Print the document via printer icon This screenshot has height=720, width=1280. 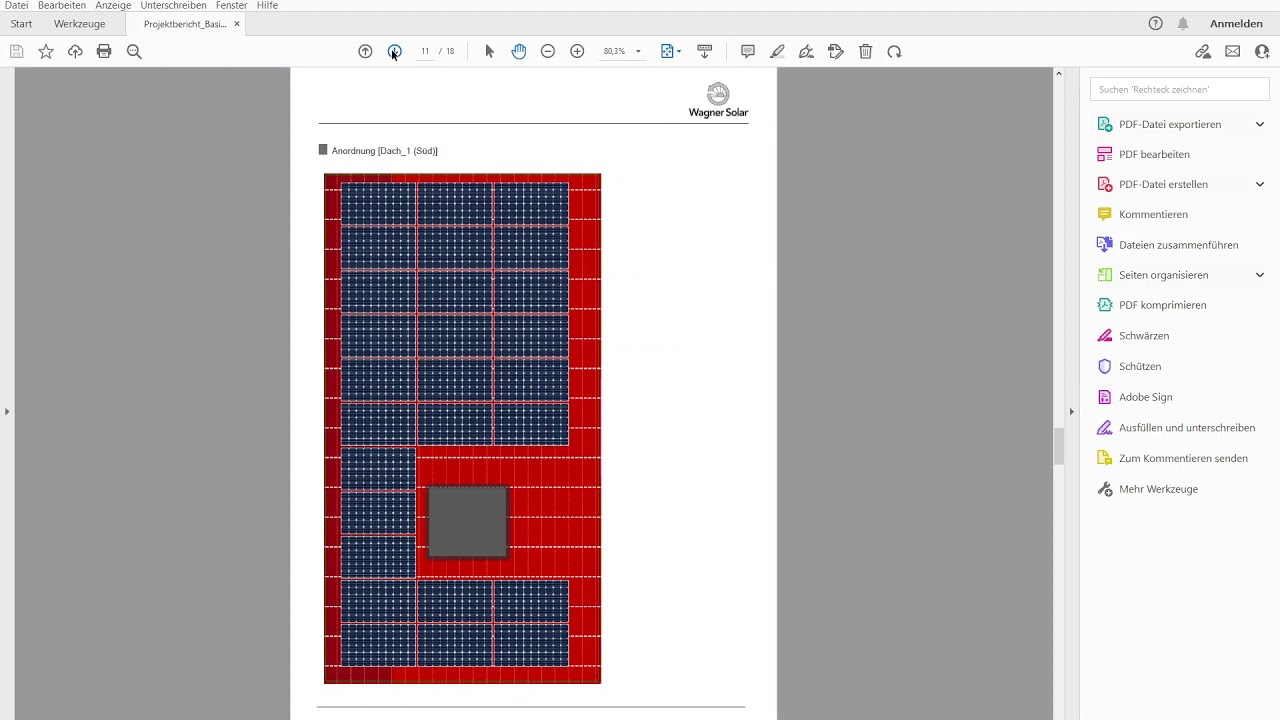click(104, 51)
